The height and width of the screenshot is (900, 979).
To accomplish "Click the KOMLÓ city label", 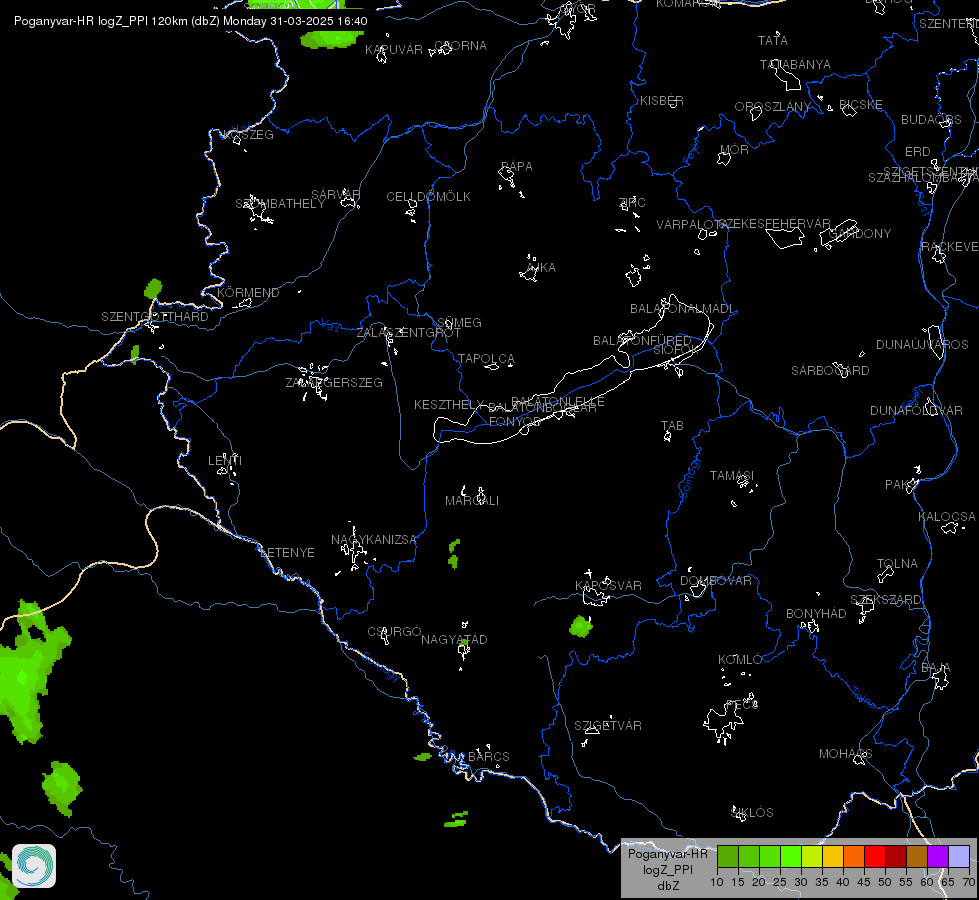I will click(740, 660).
